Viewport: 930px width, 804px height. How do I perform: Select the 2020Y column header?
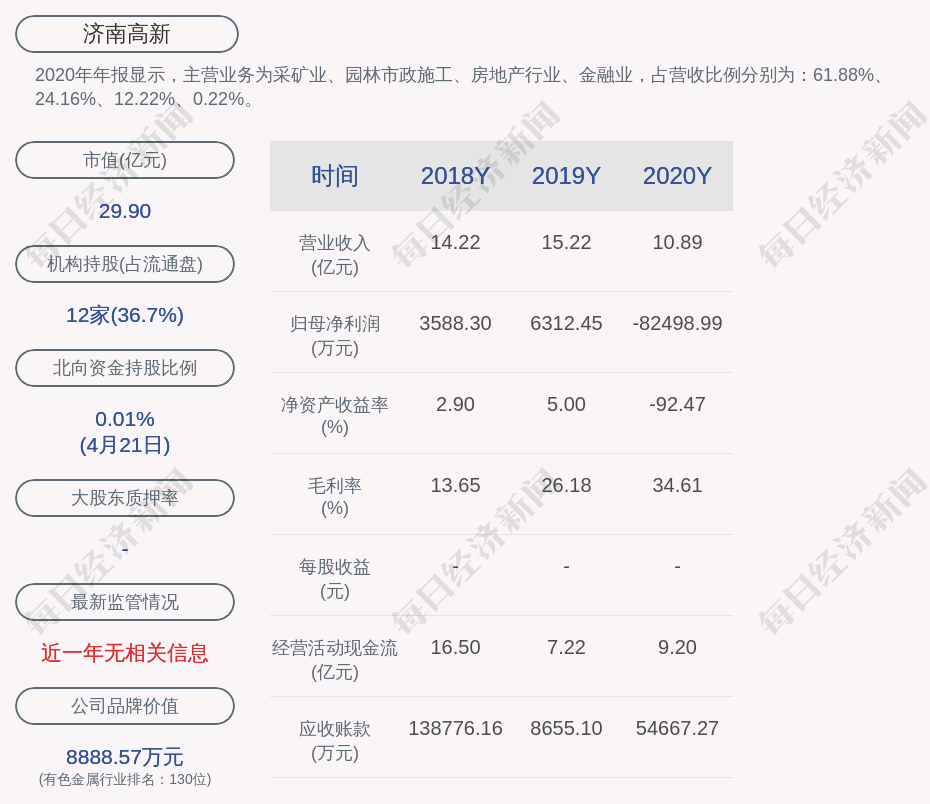(x=677, y=176)
